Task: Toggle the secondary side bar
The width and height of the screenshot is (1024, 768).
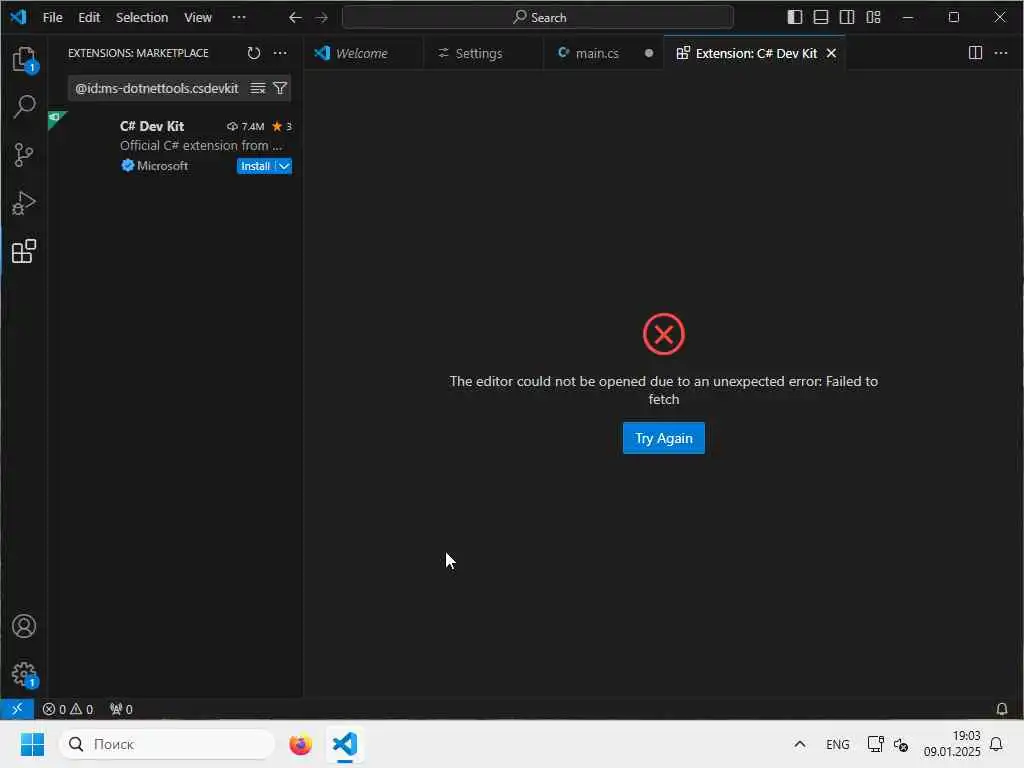Action: [x=847, y=18]
